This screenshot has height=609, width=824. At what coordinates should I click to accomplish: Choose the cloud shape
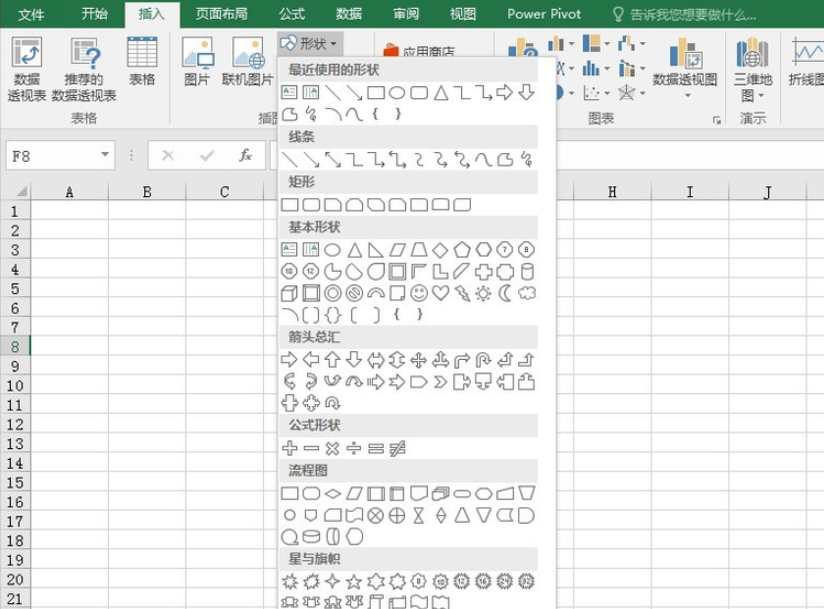pos(527,293)
